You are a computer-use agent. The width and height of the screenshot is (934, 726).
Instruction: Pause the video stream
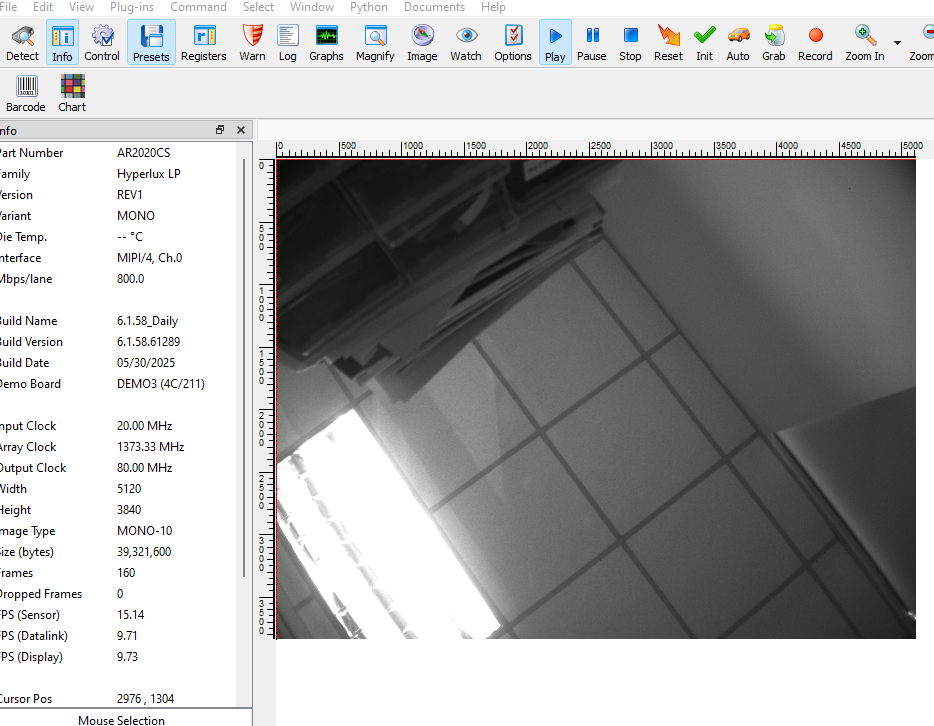point(591,42)
